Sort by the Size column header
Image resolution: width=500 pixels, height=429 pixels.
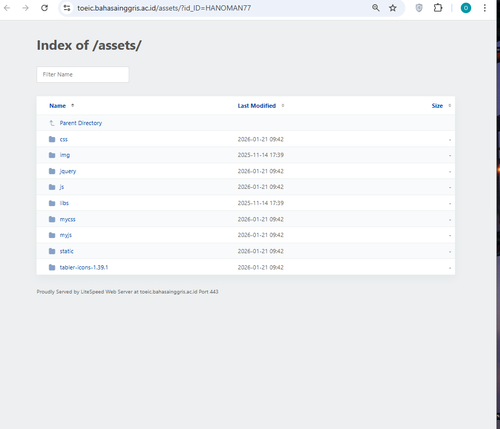click(437, 106)
